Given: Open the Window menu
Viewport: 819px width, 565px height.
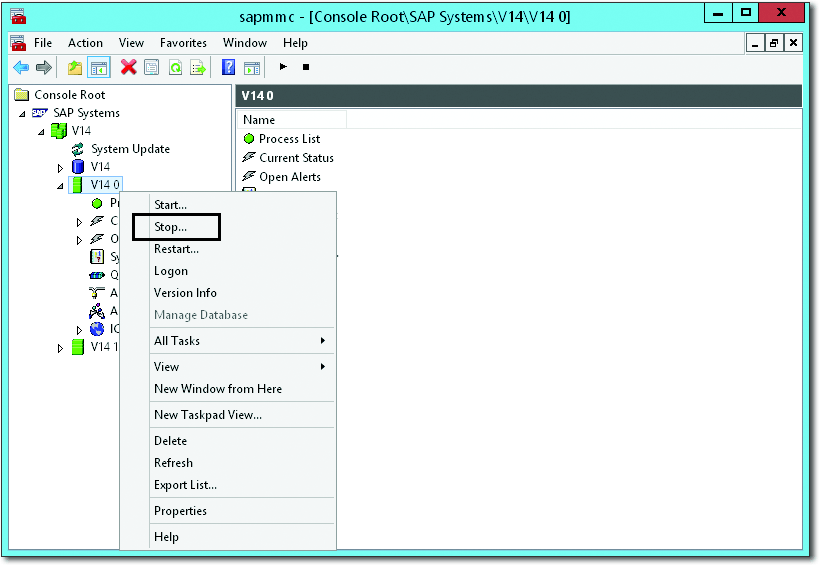Looking at the screenshot, I should 245,43.
